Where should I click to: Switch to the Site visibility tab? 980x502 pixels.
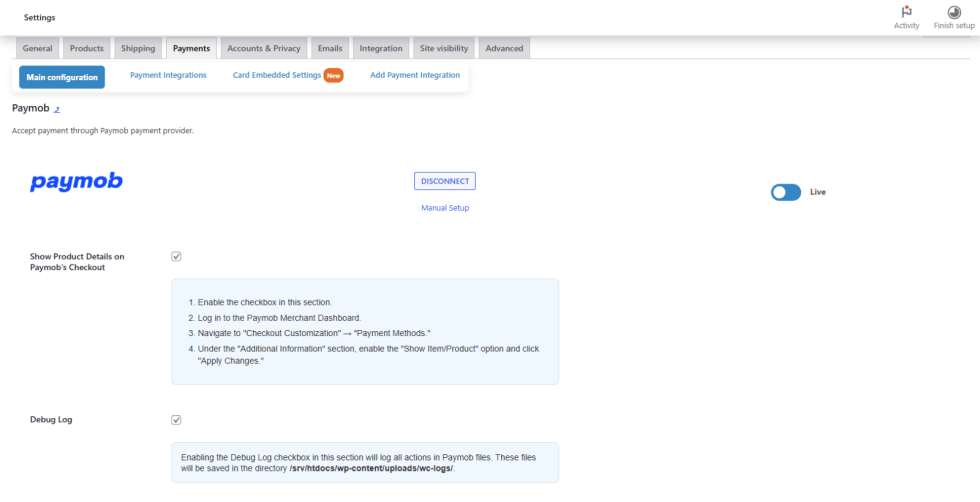[x=444, y=48]
